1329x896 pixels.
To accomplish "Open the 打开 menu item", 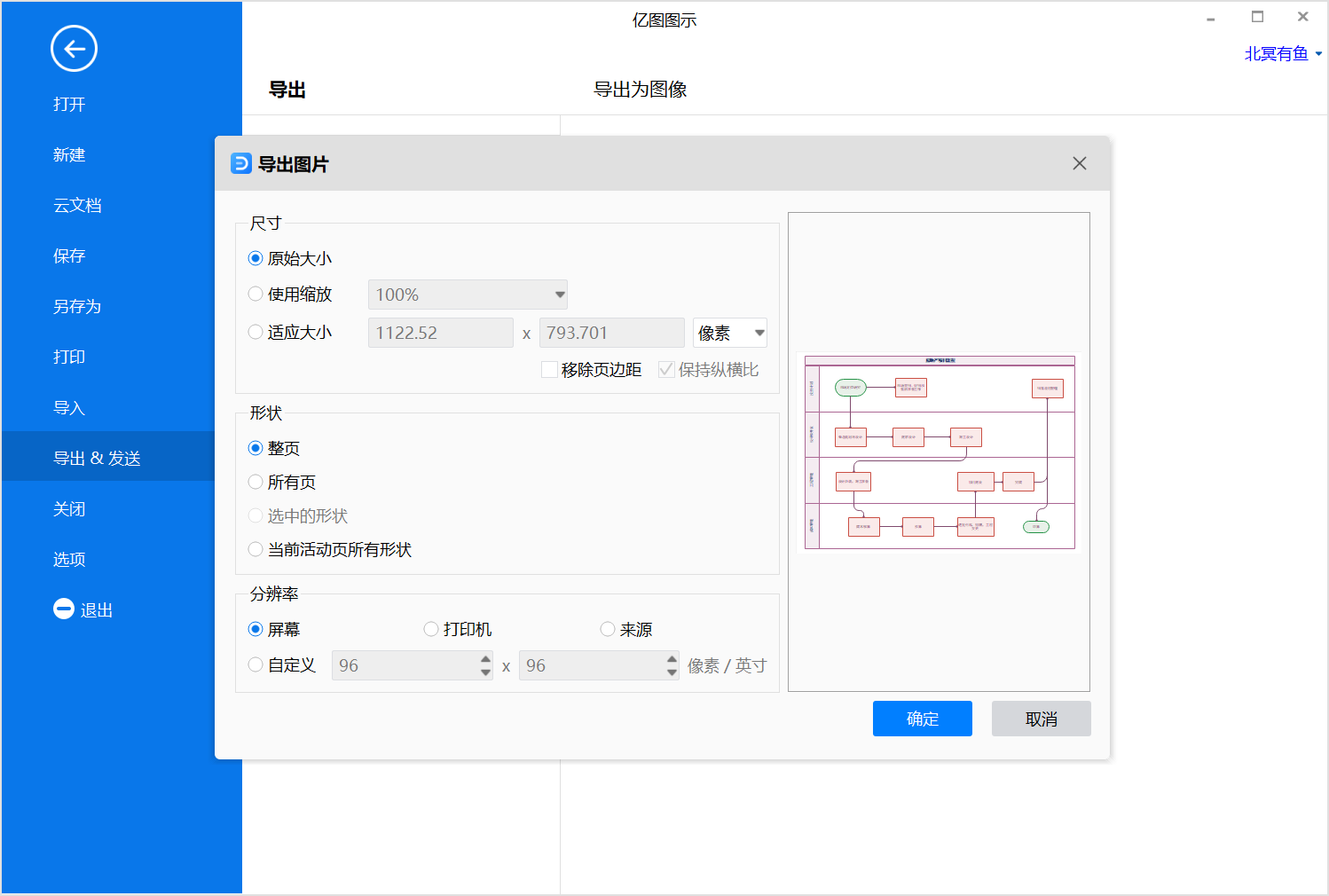I will (69, 105).
